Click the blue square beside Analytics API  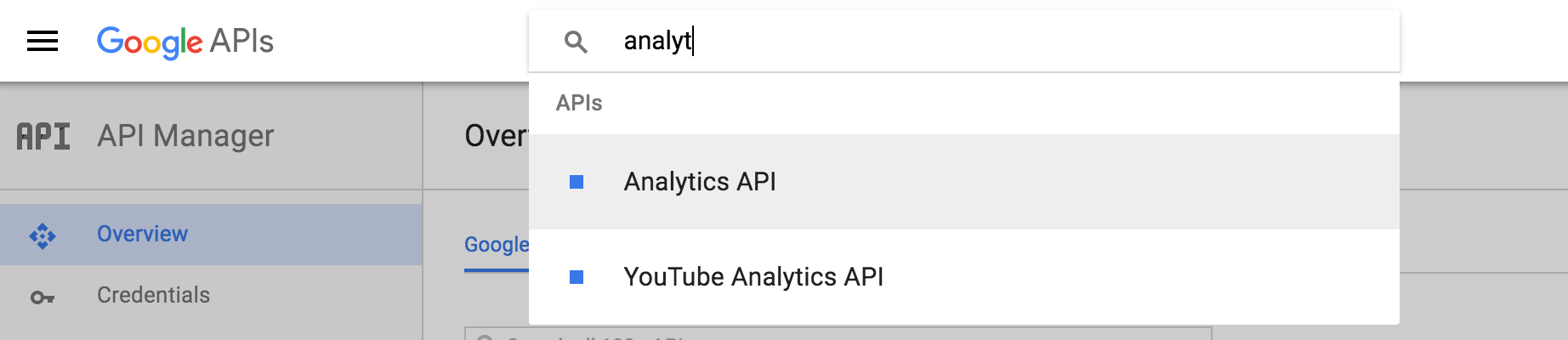tap(577, 182)
